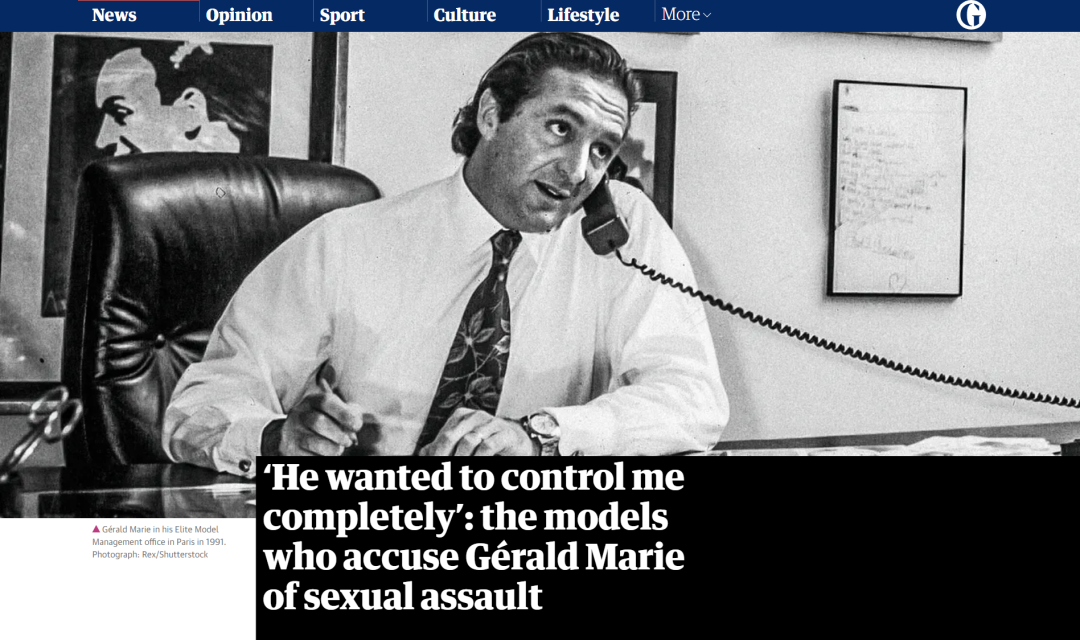The width and height of the screenshot is (1080, 640).
Task: Switch to the Culture section
Action: (464, 14)
